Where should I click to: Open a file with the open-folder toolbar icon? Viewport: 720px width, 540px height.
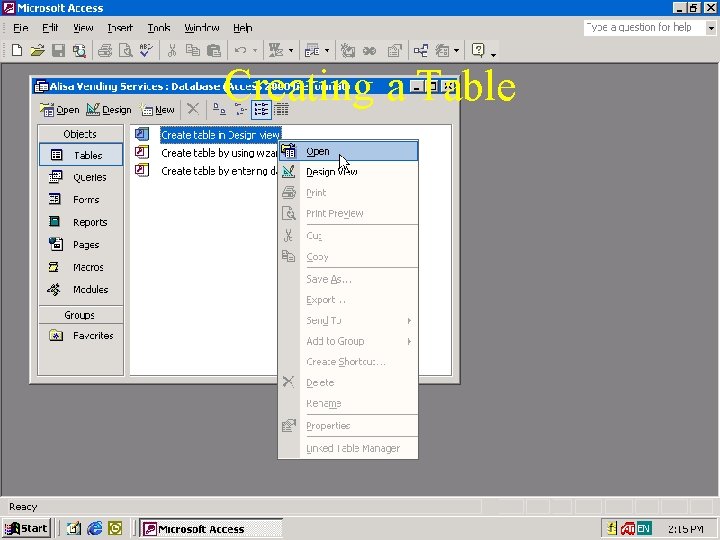[x=38, y=50]
